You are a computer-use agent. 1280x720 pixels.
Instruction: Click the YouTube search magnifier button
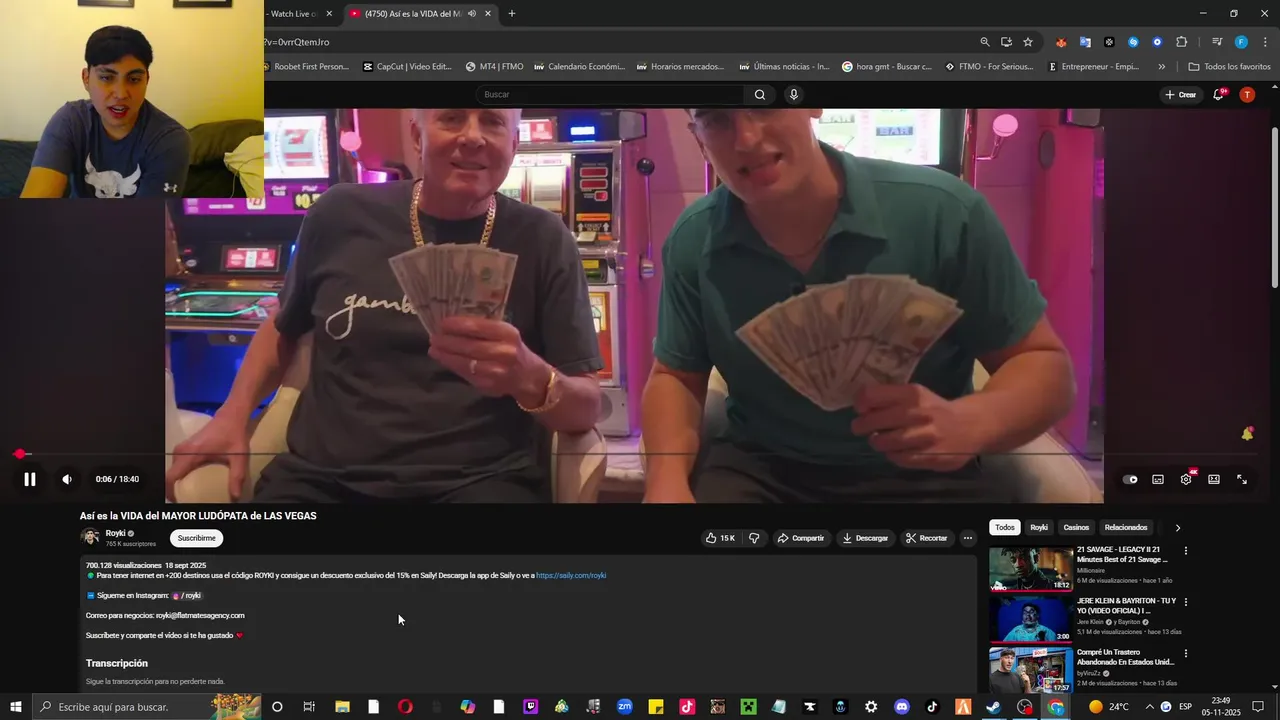pos(760,94)
